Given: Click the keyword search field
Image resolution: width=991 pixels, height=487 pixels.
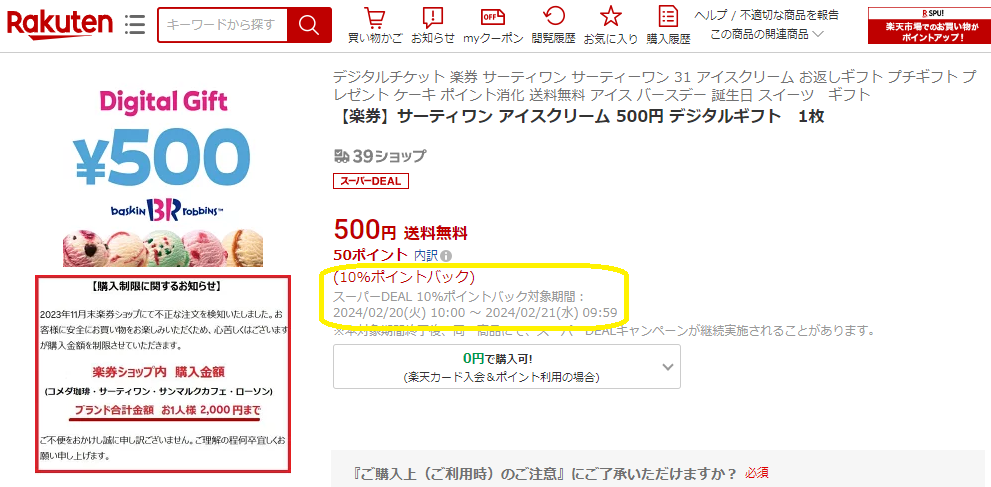Looking at the screenshot, I should (222, 25).
